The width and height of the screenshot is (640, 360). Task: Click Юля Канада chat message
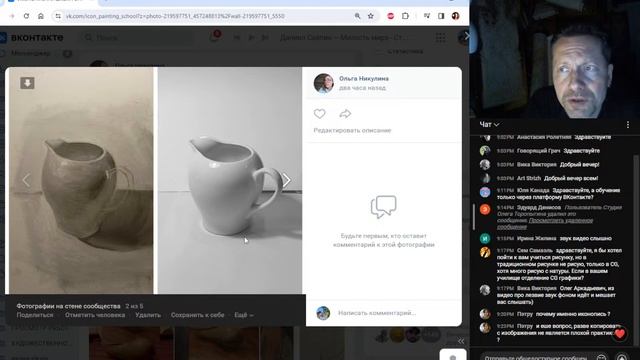[x=551, y=194]
